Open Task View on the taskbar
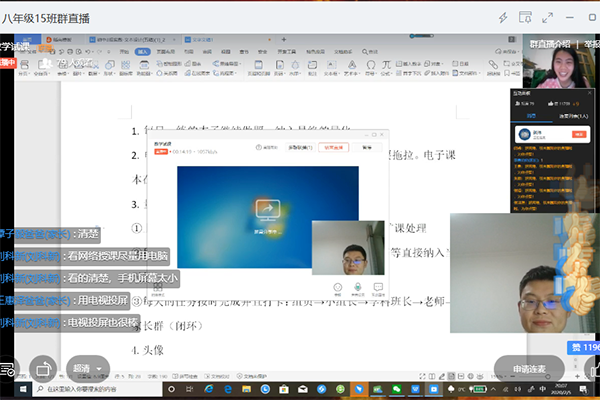Screen dimensions: 600x400 pyautogui.click(x=189, y=389)
